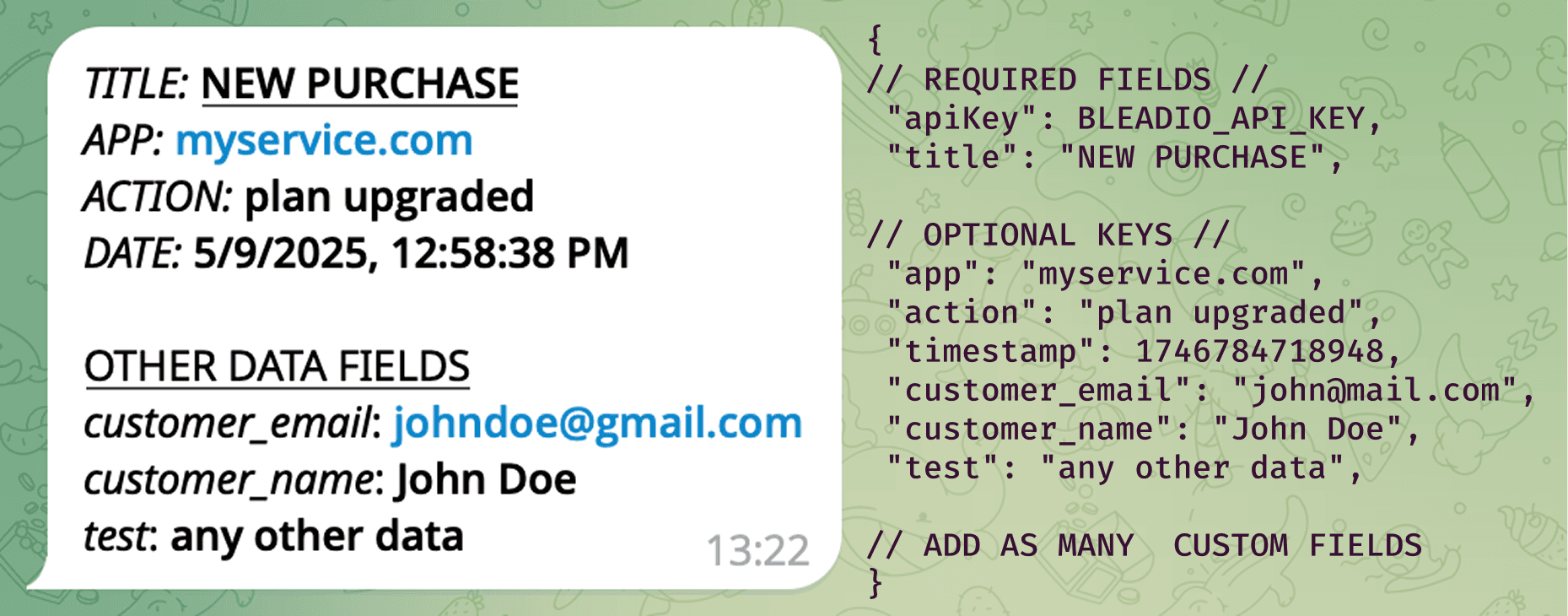Click the apiKey BLEADIO_API_KEY line
The width and height of the screenshot is (1568, 616).
pyautogui.click(x=1134, y=119)
